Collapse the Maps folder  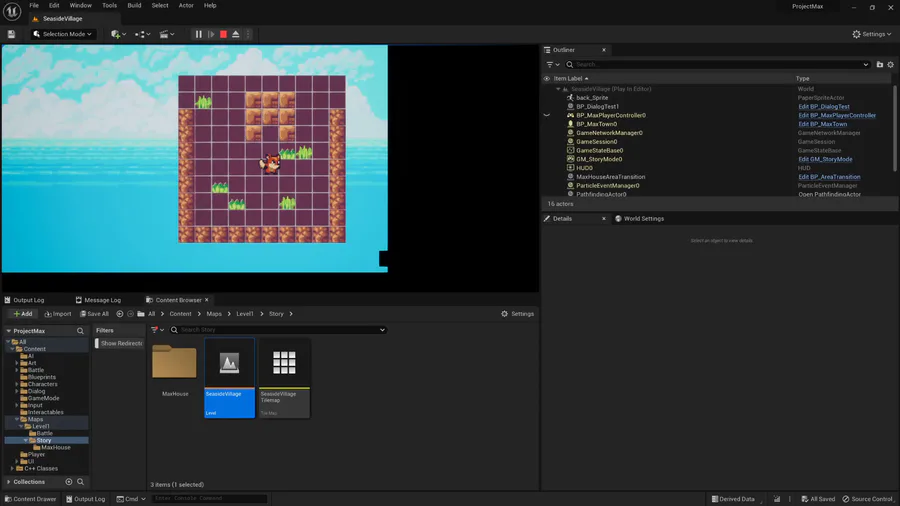click(17, 419)
